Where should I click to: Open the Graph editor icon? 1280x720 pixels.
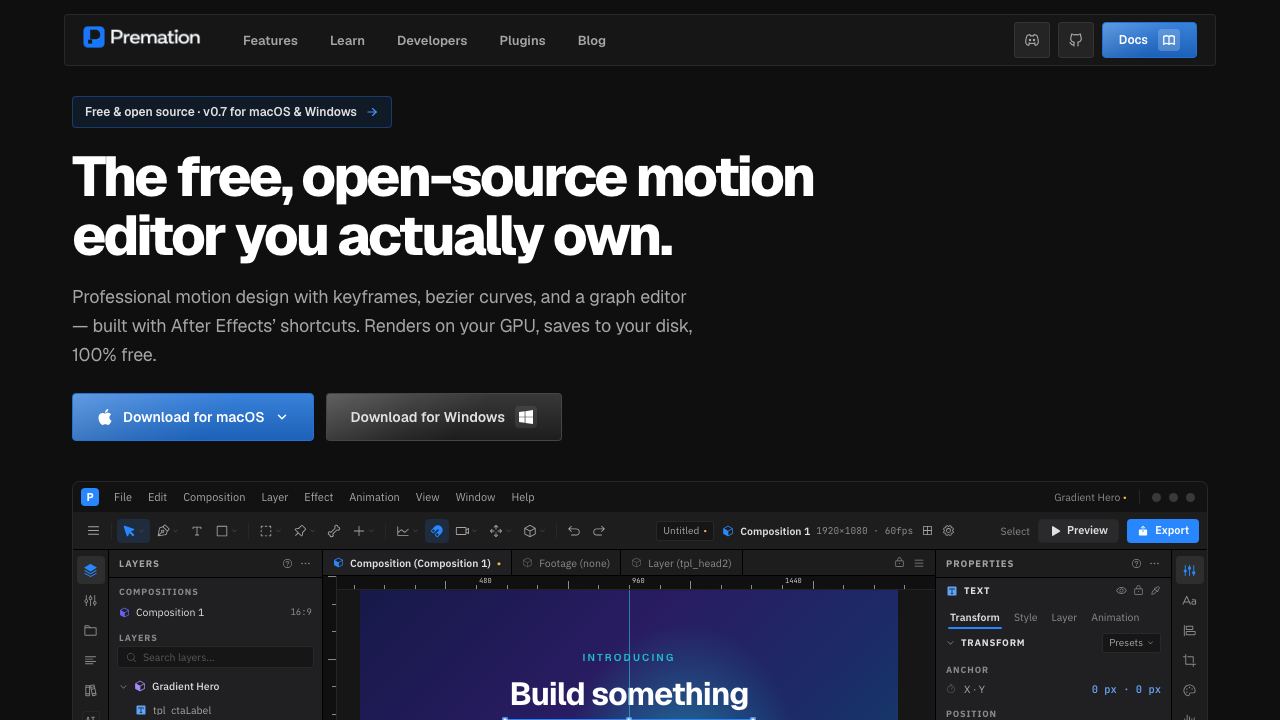(x=403, y=531)
